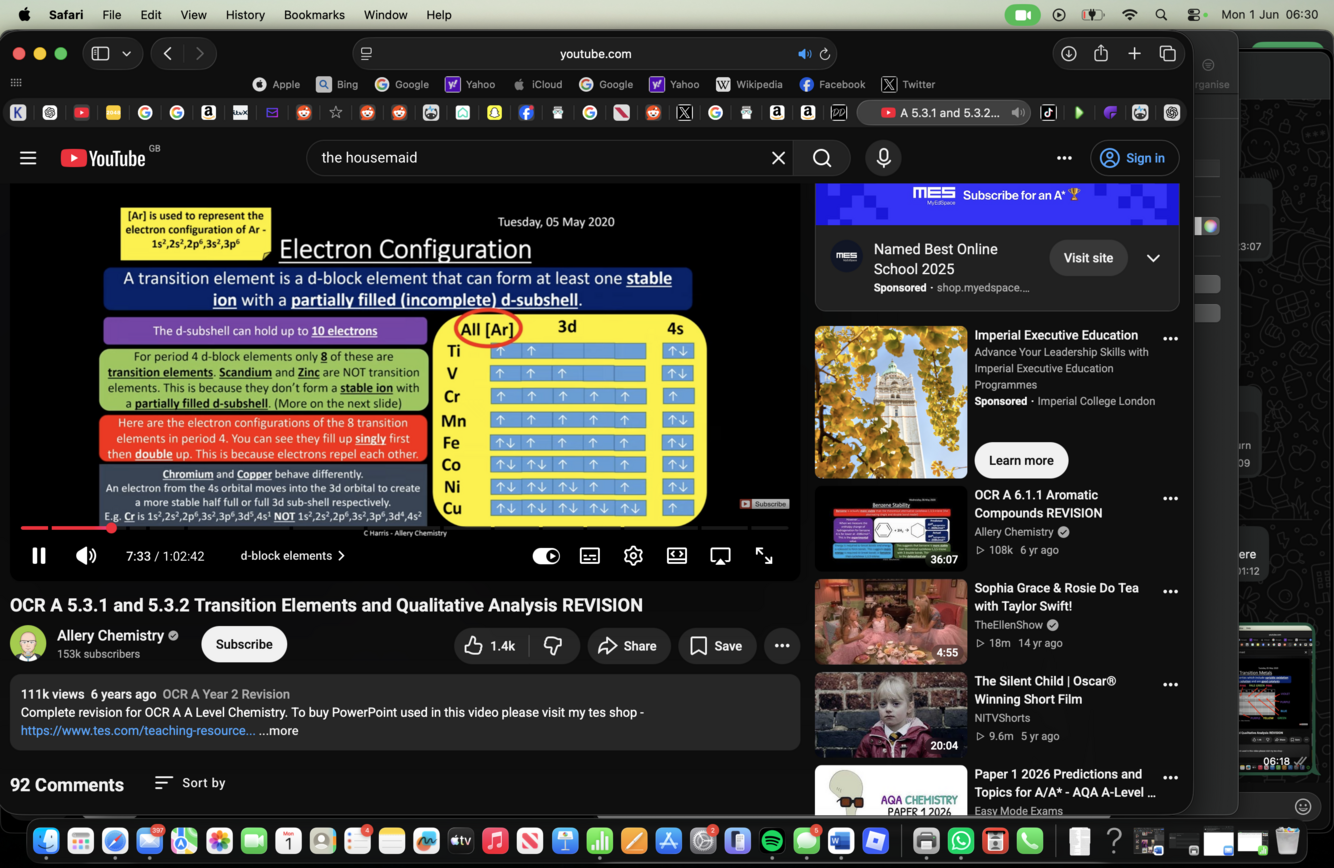The width and height of the screenshot is (1334, 868).
Task: Open options for Aromatic Compounds video
Action: tap(1170, 498)
